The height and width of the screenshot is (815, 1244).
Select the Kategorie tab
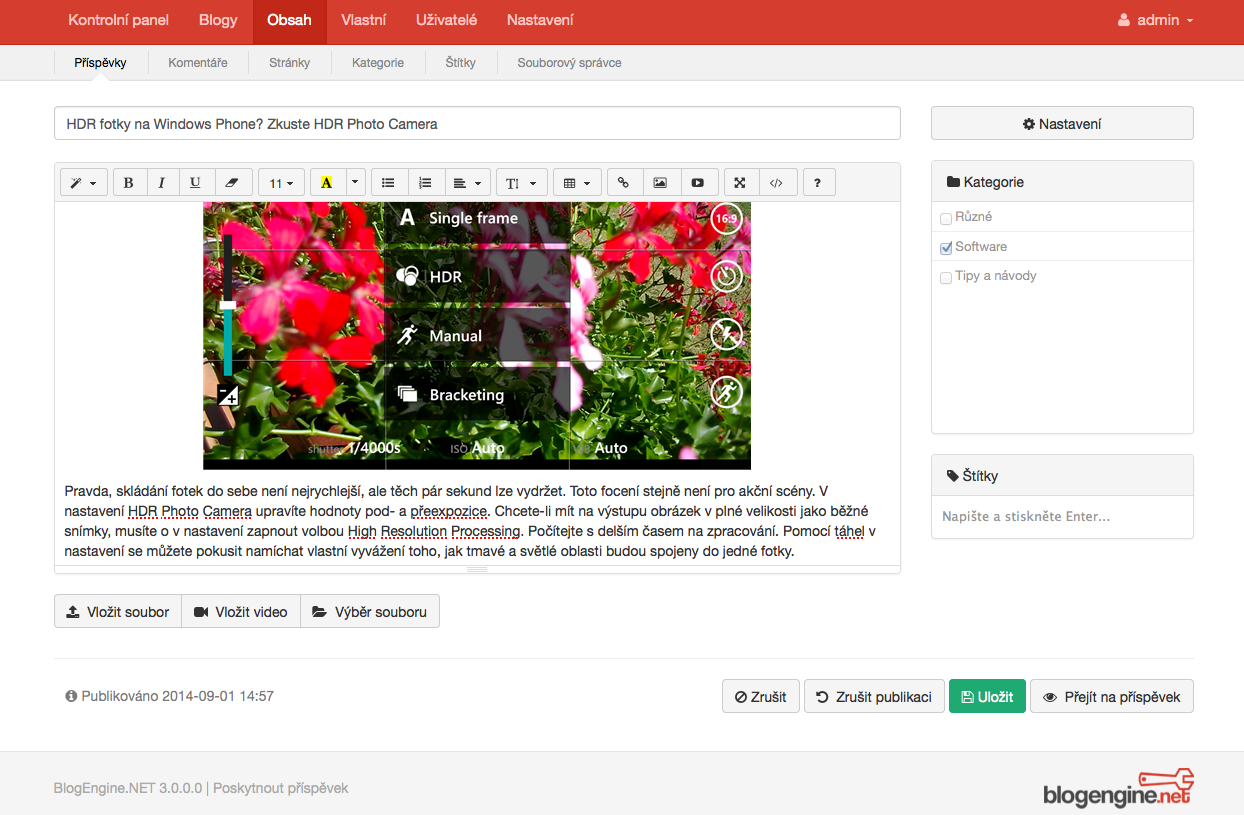[x=378, y=62]
